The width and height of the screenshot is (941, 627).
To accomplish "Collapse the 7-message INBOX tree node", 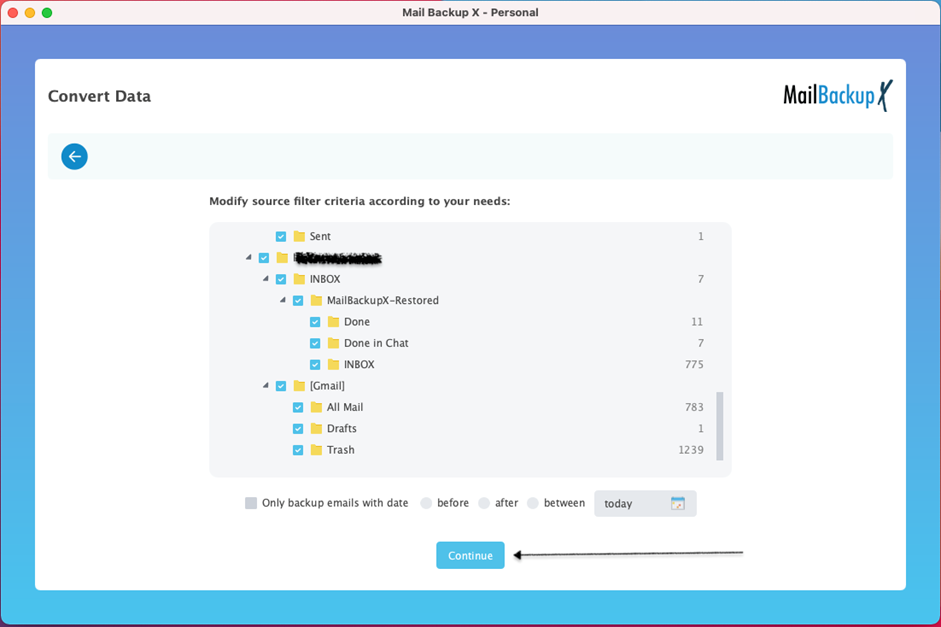I will click(265, 278).
